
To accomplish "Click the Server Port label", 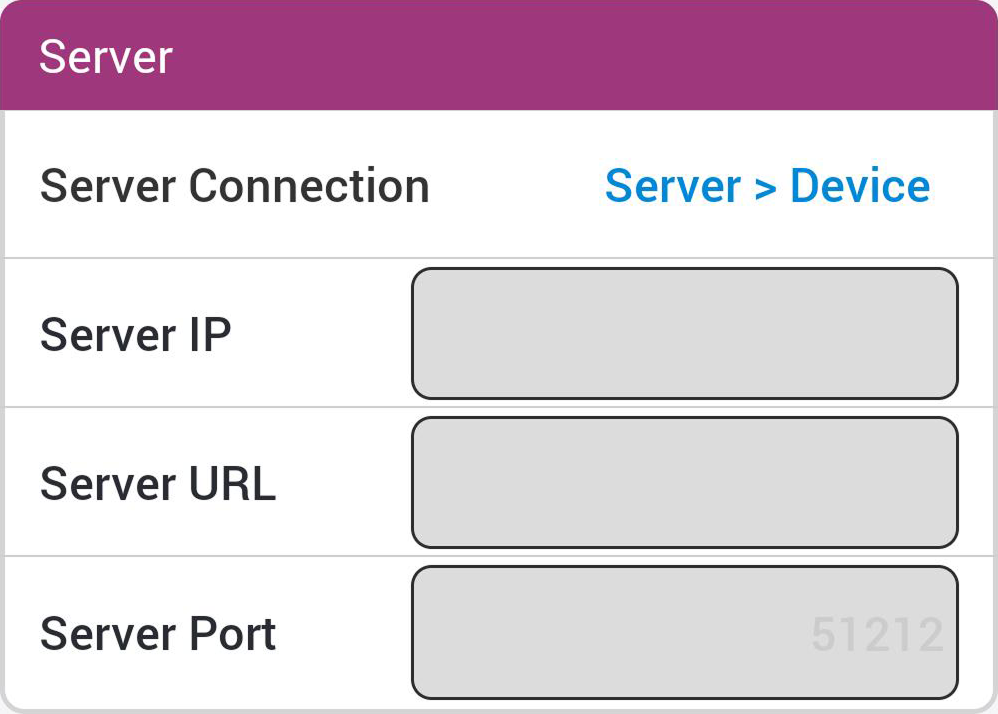I will [157, 633].
